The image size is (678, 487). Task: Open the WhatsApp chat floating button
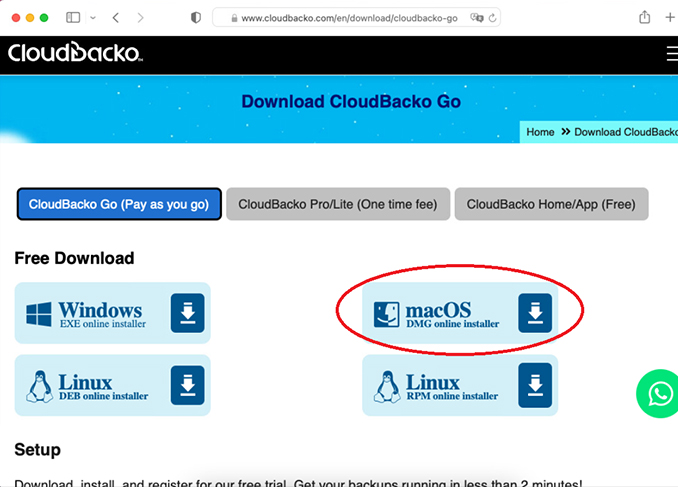[x=659, y=394]
